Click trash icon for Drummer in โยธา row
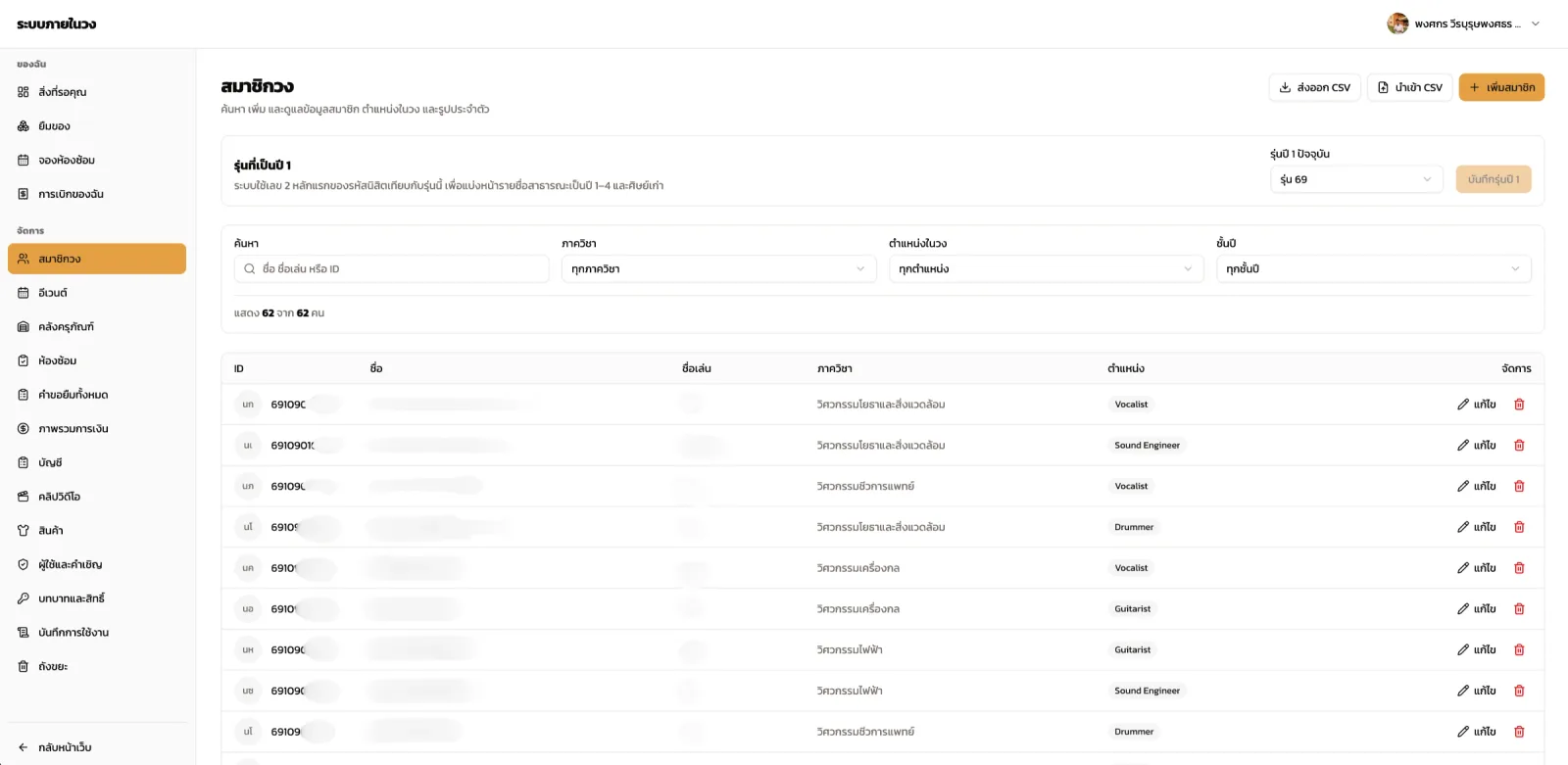The width and height of the screenshot is (1568, 765). pyautogui.click(x=1519, y=527)
